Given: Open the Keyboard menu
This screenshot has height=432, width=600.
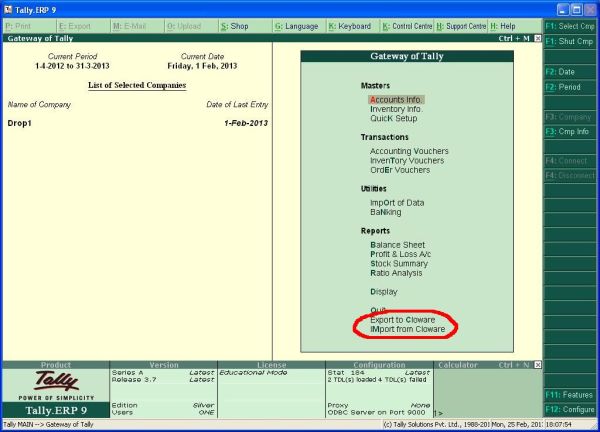Looking at the screenshot, I should point(350,26).
